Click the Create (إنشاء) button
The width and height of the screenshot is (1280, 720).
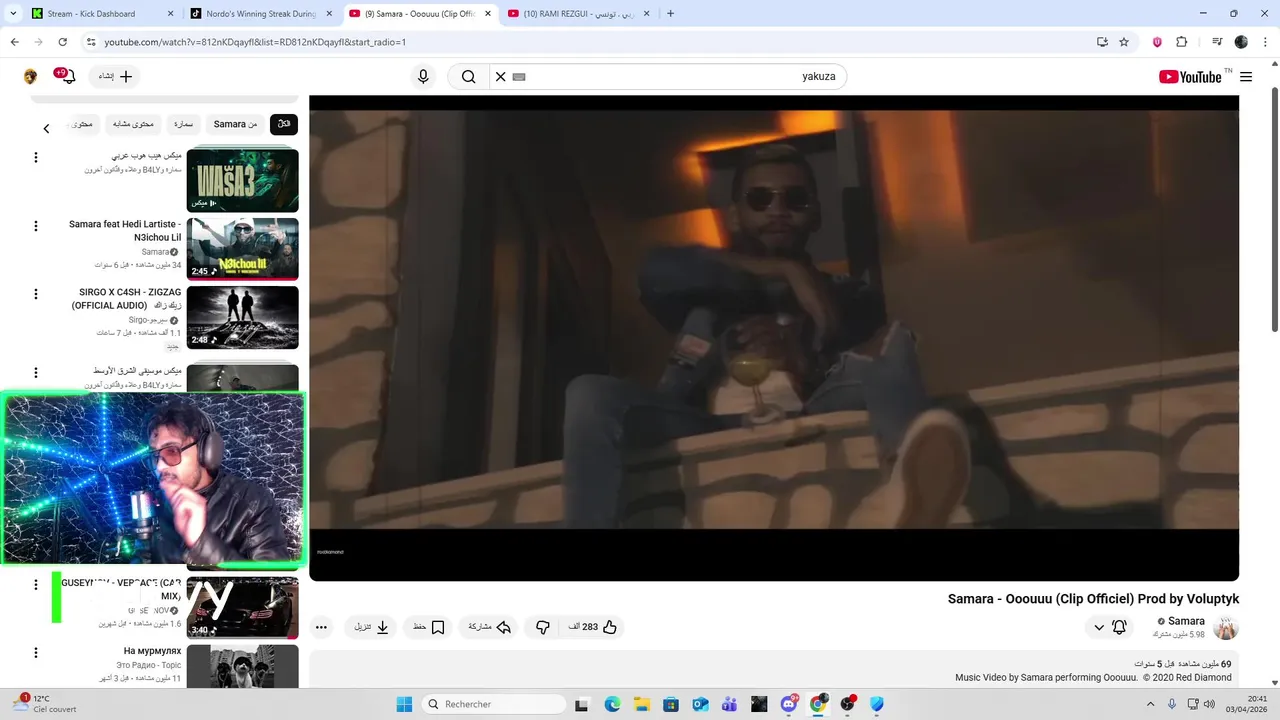(x=114, y=77)
